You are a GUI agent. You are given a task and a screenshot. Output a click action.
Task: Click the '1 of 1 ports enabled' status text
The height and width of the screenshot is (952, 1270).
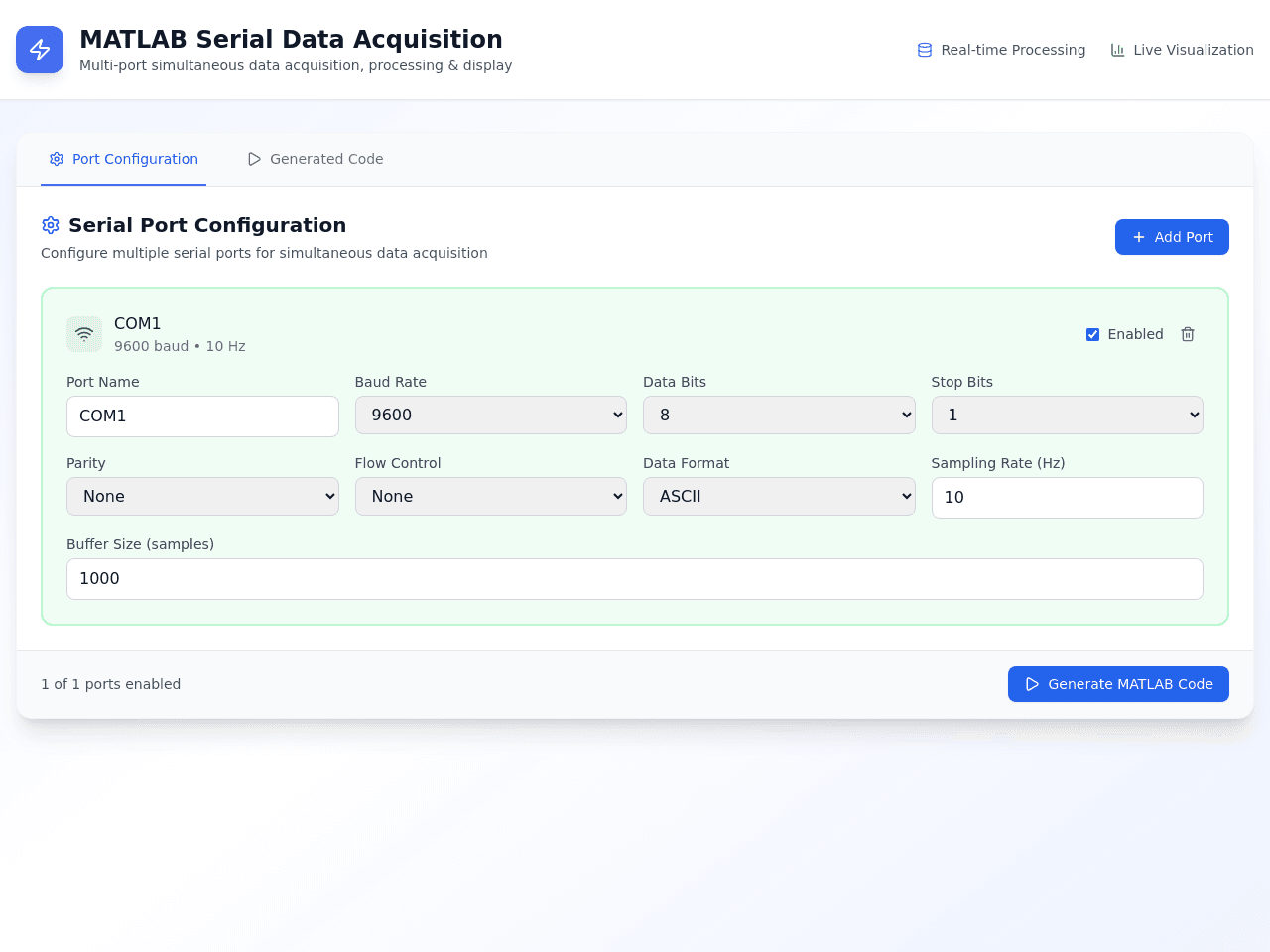tap(111, 684)
